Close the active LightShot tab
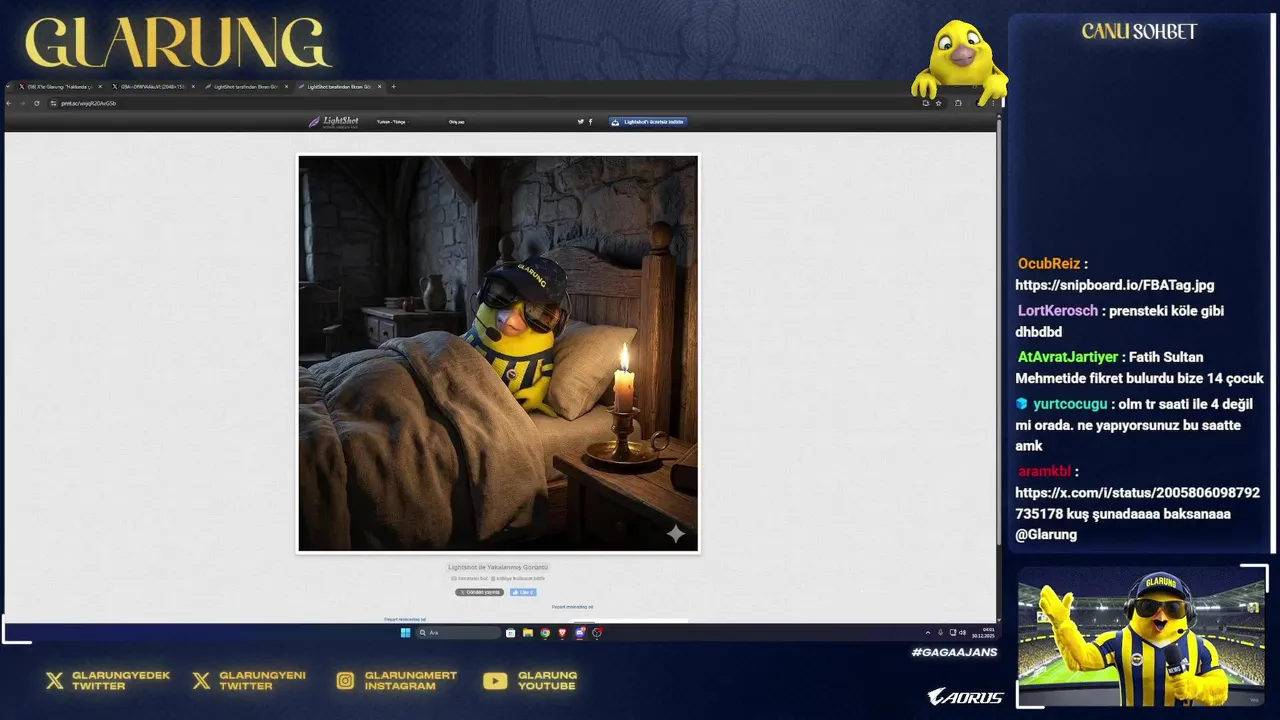Viewport: 1280px width, 720px height. [x=379, y=87]
